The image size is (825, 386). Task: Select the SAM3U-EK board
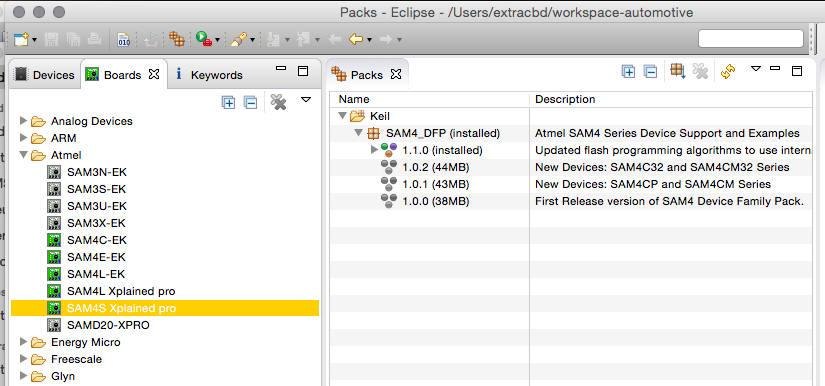(x=97, y=206)
